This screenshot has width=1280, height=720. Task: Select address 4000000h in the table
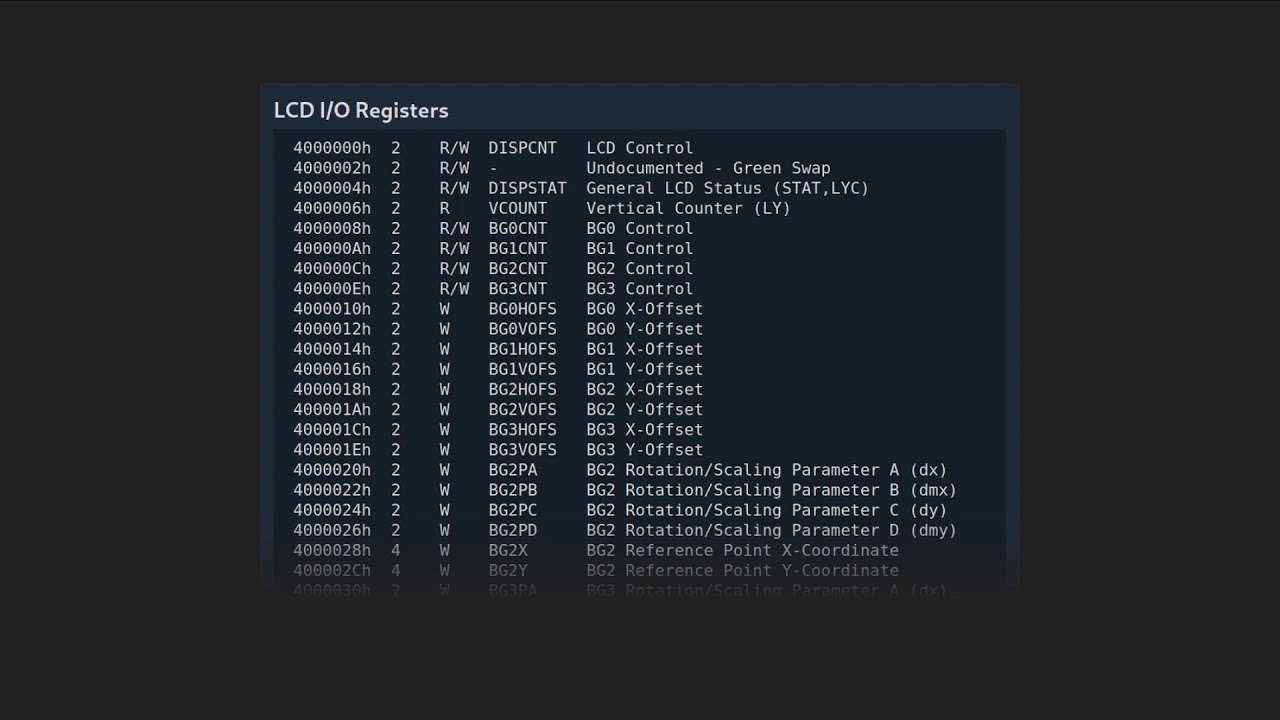(x=332, y=148)
